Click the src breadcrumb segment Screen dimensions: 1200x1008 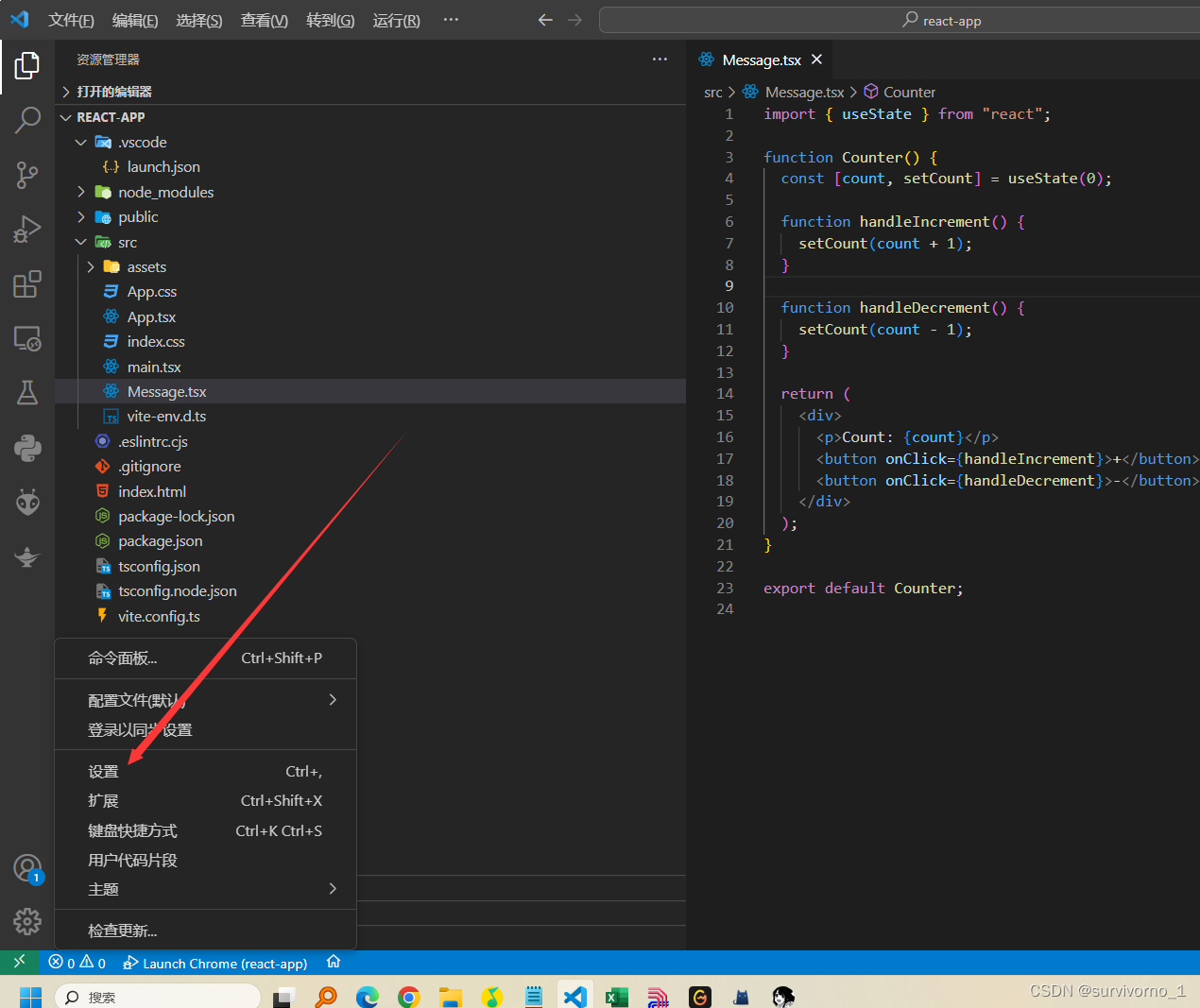712,92
